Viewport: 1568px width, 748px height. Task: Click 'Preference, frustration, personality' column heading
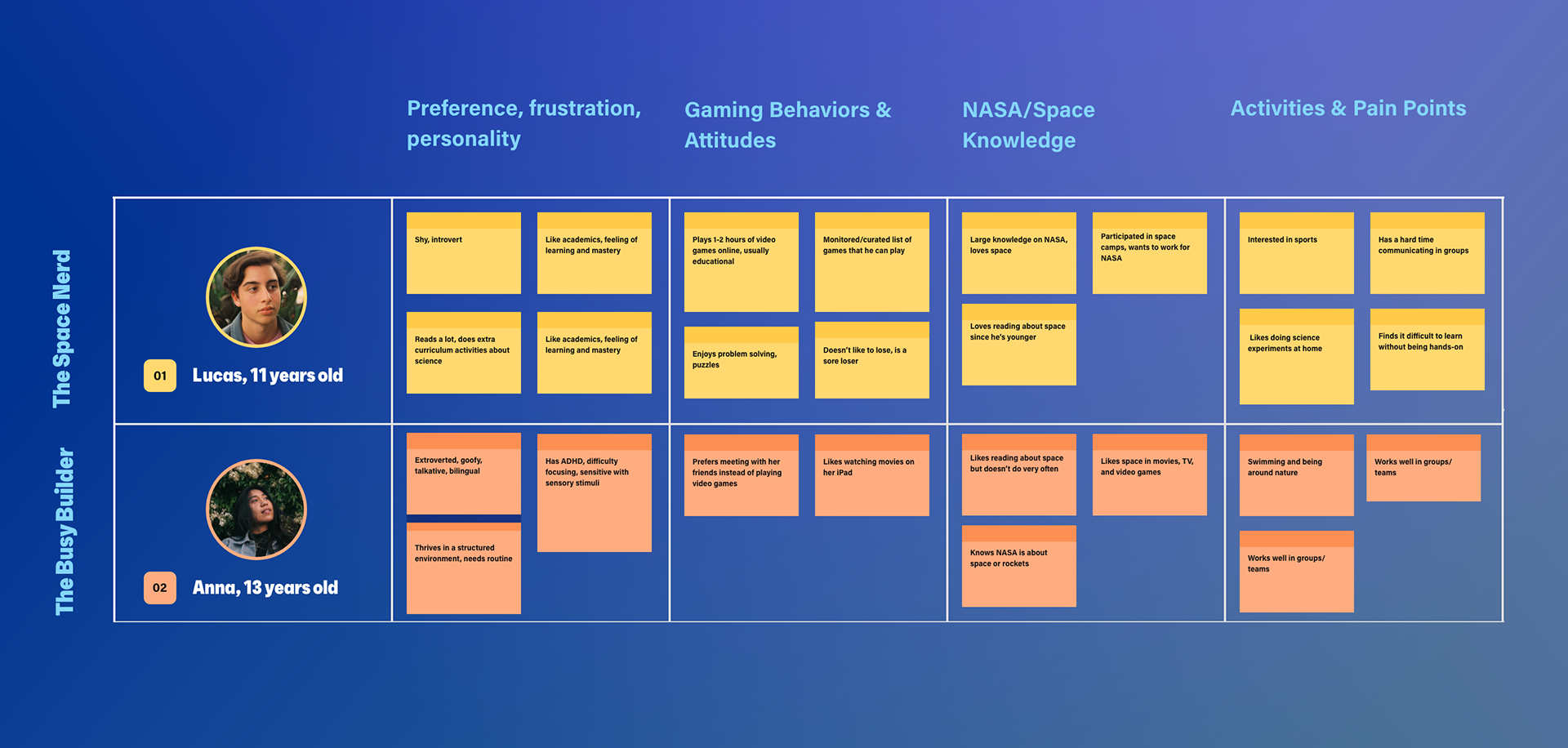(524, 123)
